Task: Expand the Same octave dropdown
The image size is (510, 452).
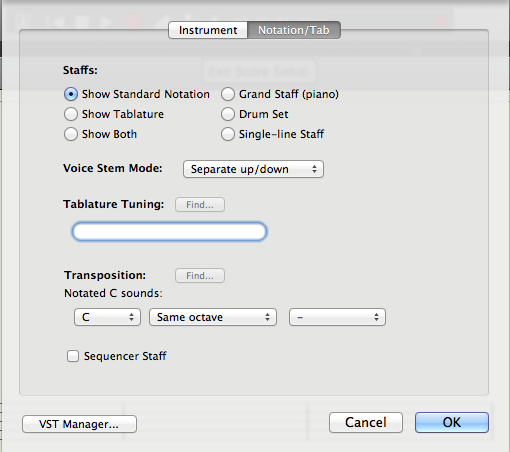Action: coord(213,317)
